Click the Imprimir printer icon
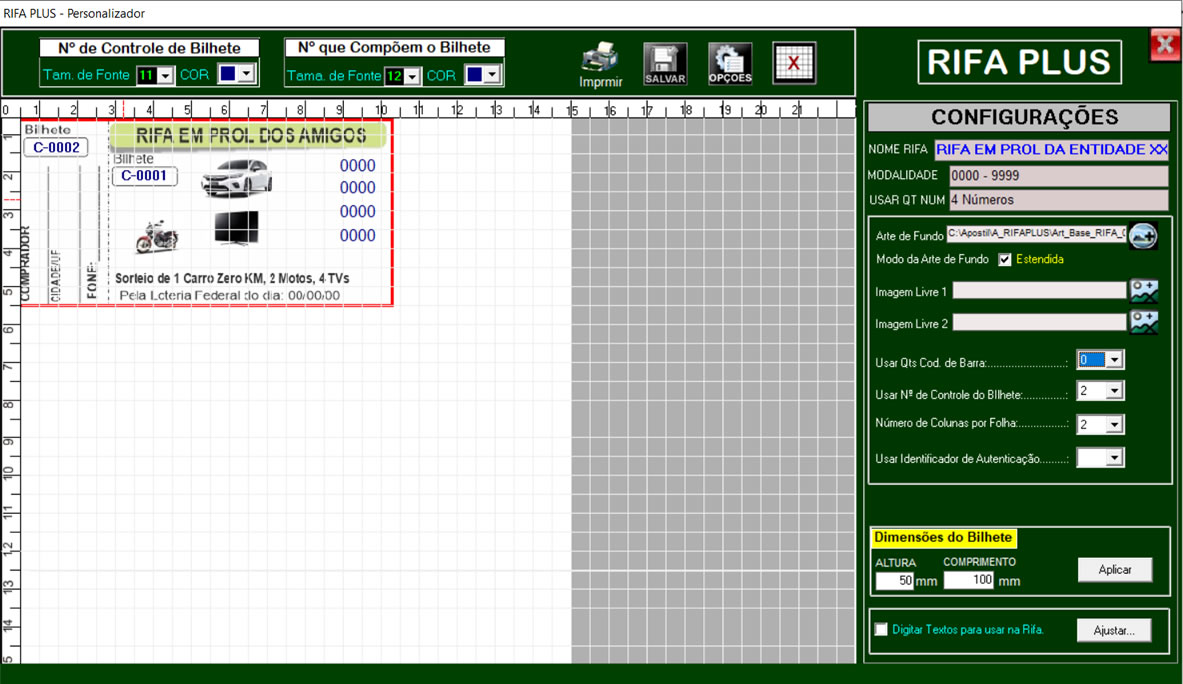Viewport: 1183px width, 684px height. (600, 63)
